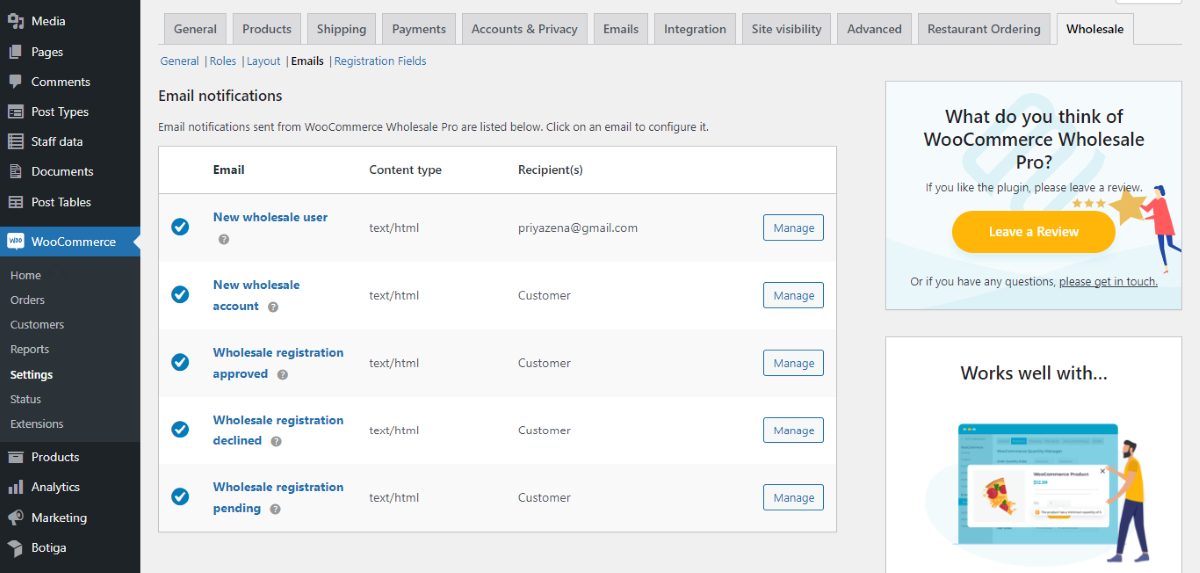This screenshot has height=573, width=1200.
Task: Open the Payments tab
Action: (419, 29)
